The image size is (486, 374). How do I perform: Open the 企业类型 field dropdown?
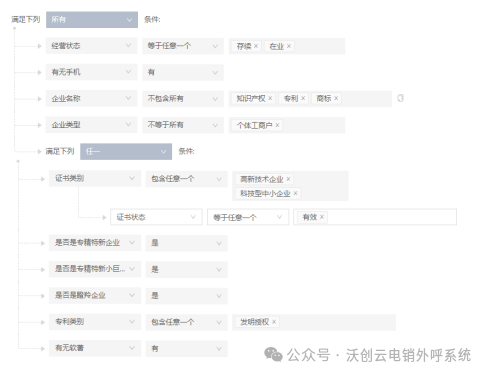[91, 125]
